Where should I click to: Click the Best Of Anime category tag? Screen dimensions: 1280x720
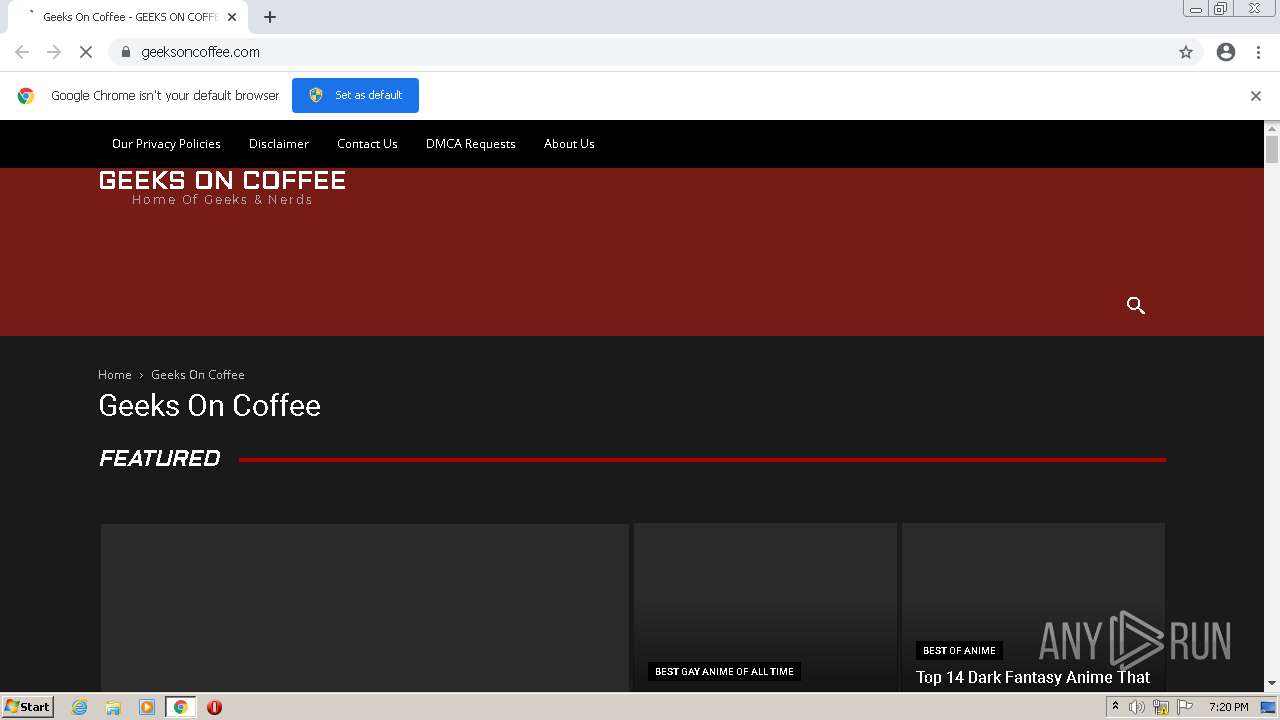[x=959, y=650]
